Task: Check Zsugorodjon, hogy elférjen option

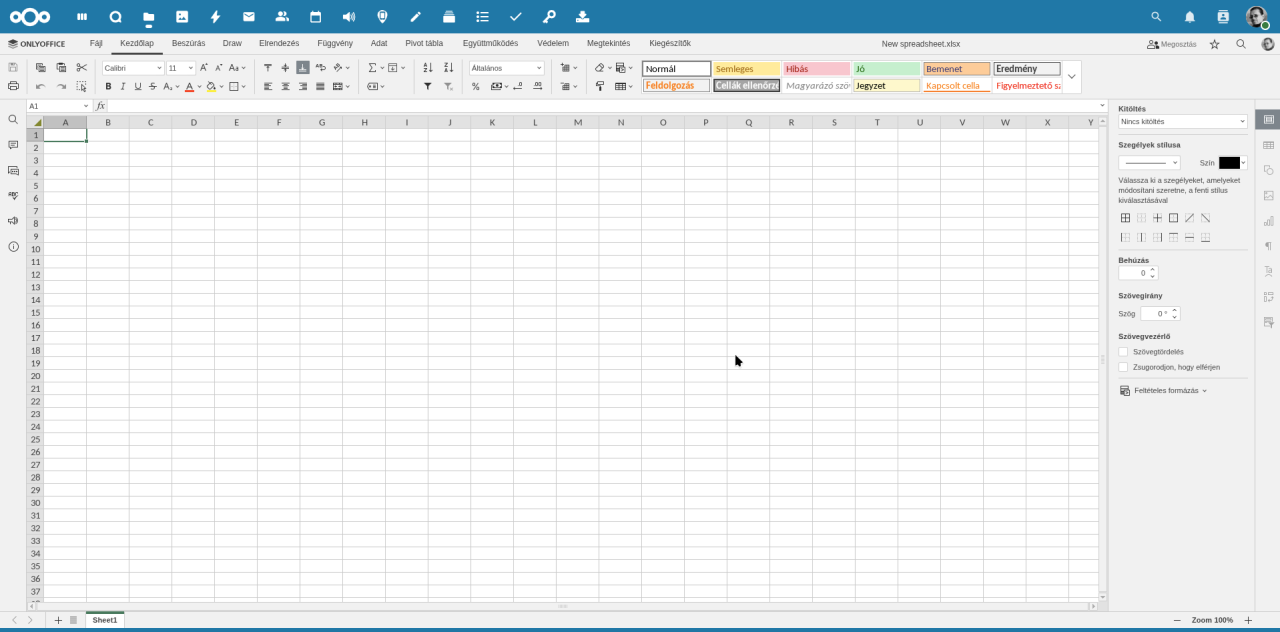Action: pos(1123,367)
